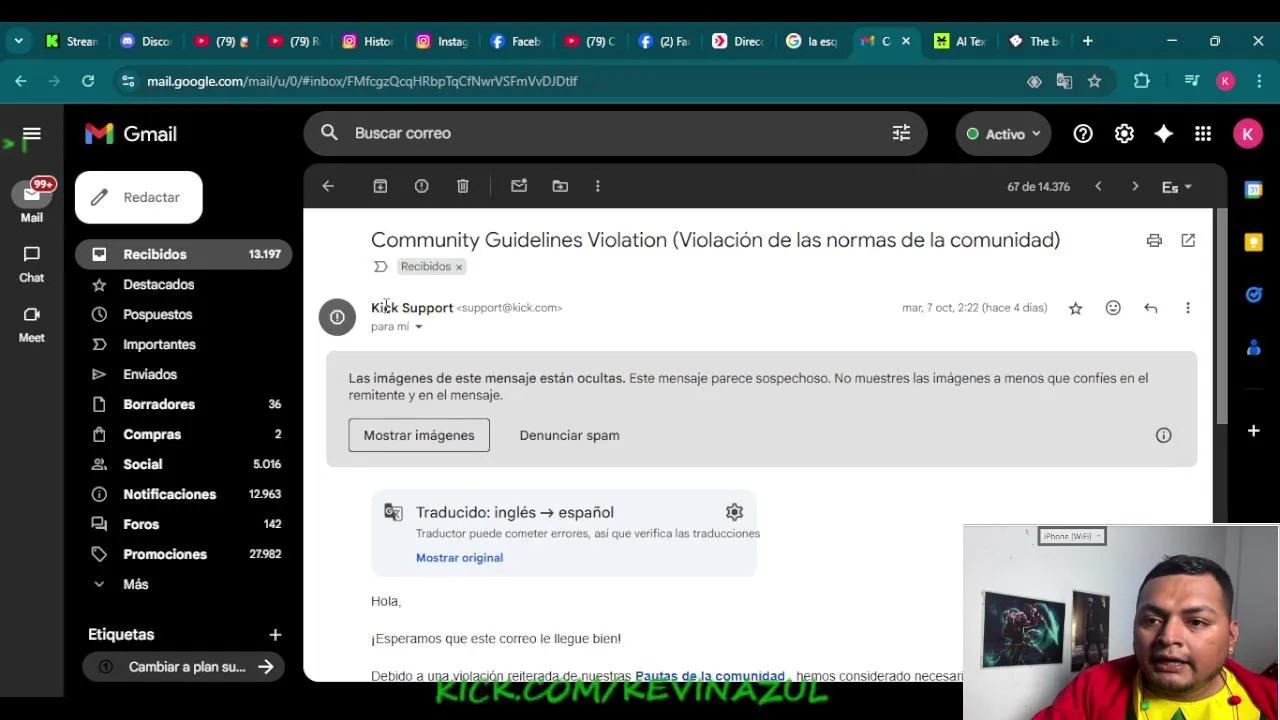Click Mostrar imágenes button

(419, 435)
